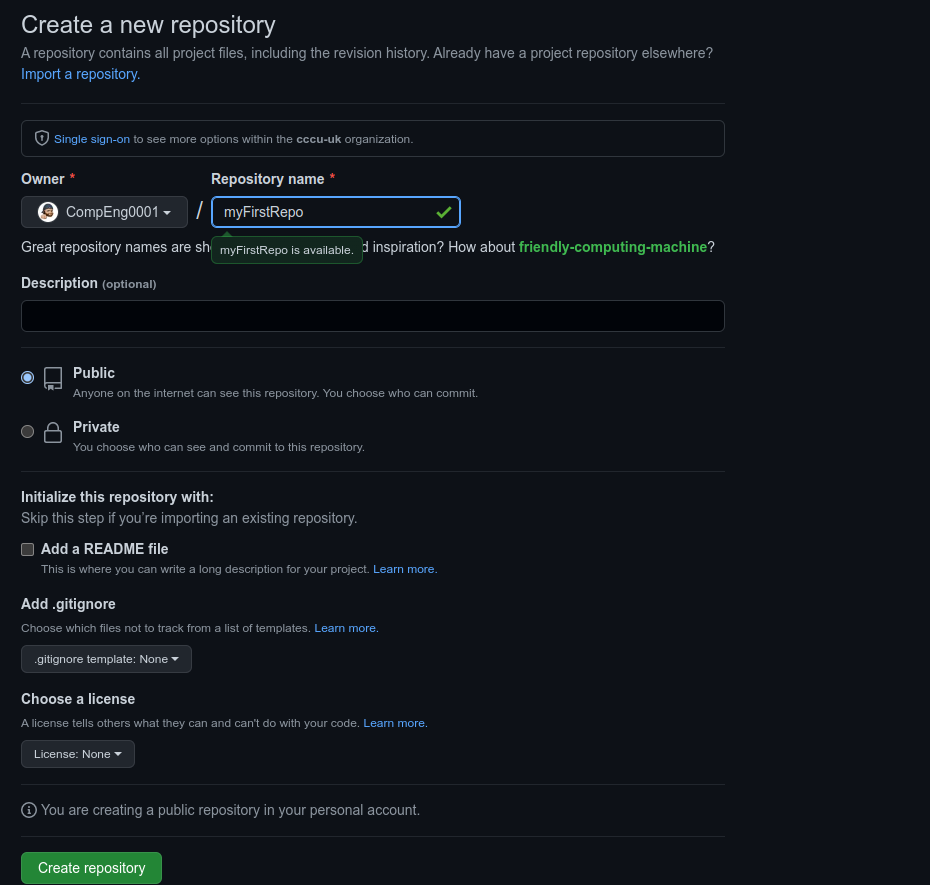Enable the Add a README file checkbox
The image size is (930, 885).
(x=27, y=549)
